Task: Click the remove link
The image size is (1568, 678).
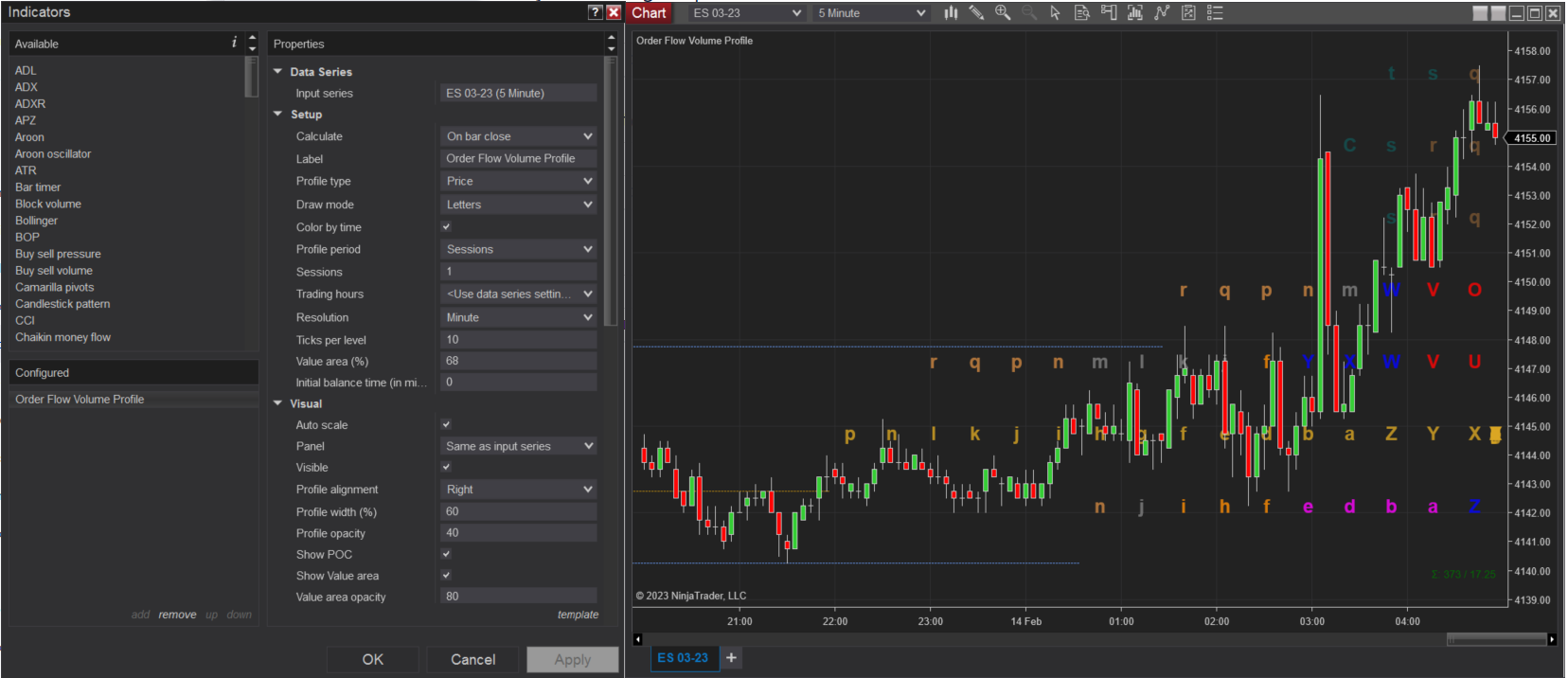Action: [177, 615]
